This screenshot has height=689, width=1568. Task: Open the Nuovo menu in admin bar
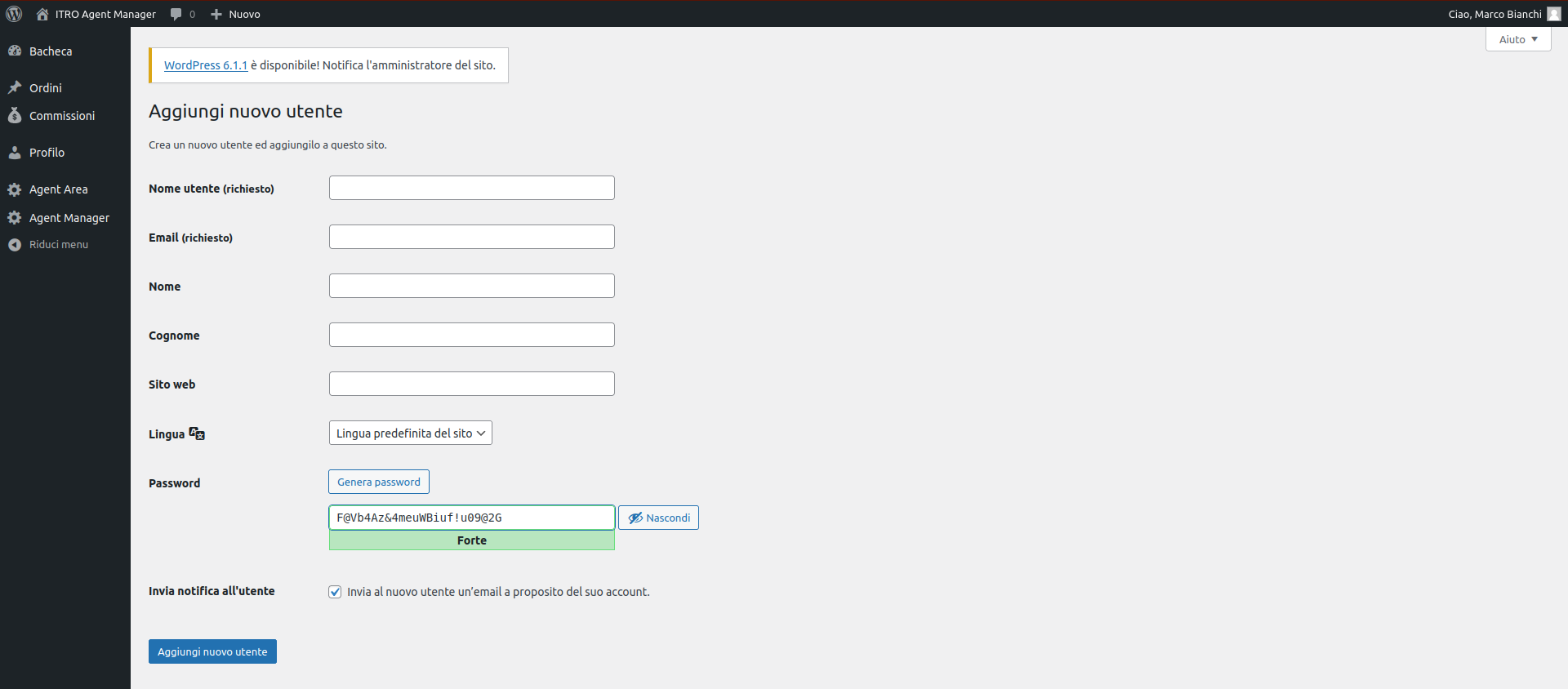(x=235, y=14)
